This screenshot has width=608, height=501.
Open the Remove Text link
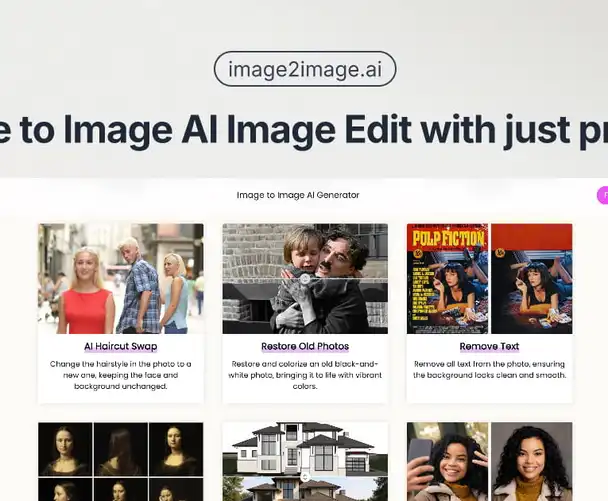pos(489,346)
